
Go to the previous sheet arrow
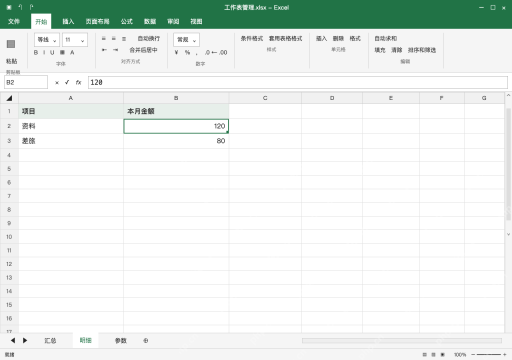[13, 340]
